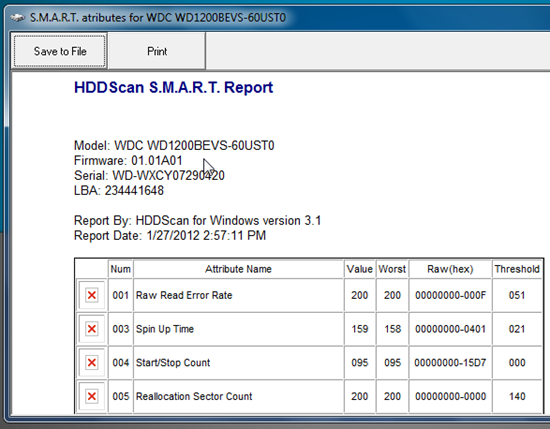This screenshot has width=550, height=429.
Task: Click the Spin Up Time attribute name
Action: [165, 329]
